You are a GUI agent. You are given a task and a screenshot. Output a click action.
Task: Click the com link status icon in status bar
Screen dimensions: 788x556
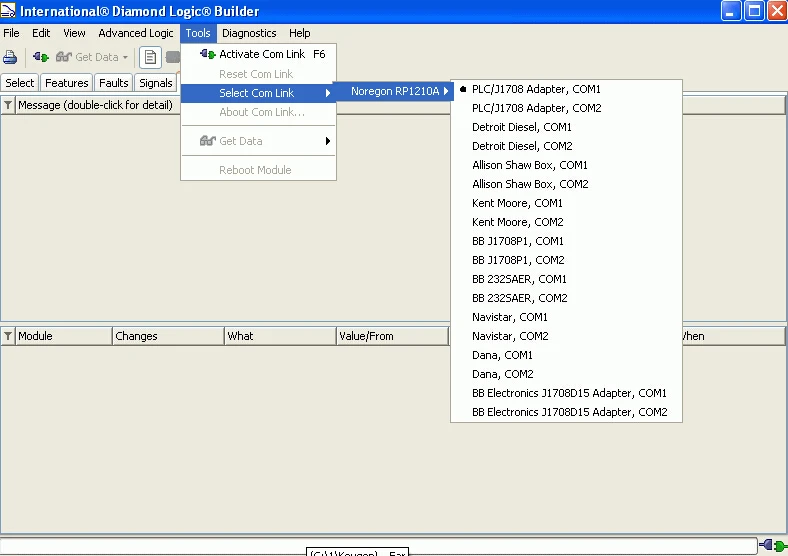click(x=773, y=545)
